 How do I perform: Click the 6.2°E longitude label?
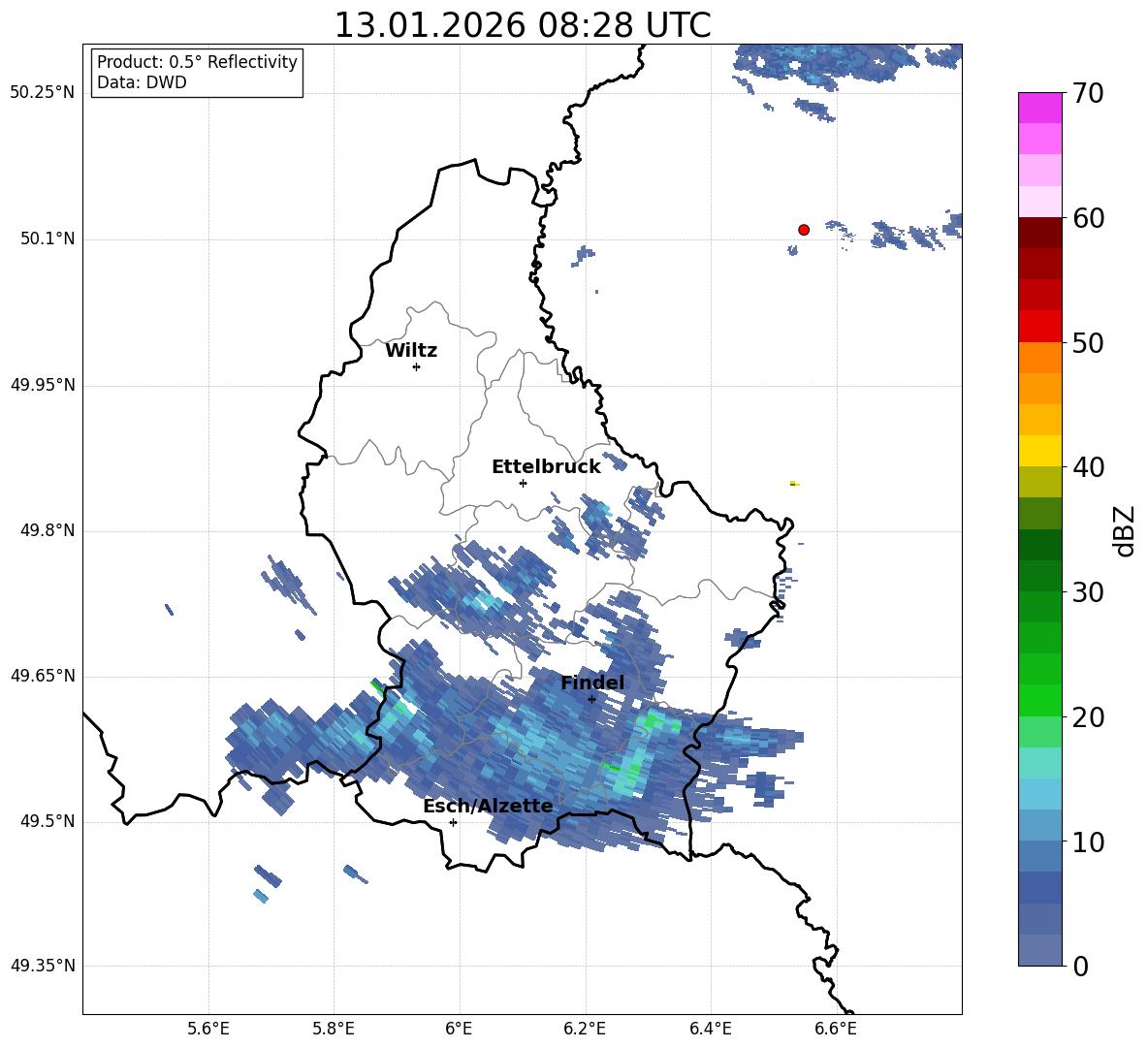pyautogui.click(x=585, y=1029)
